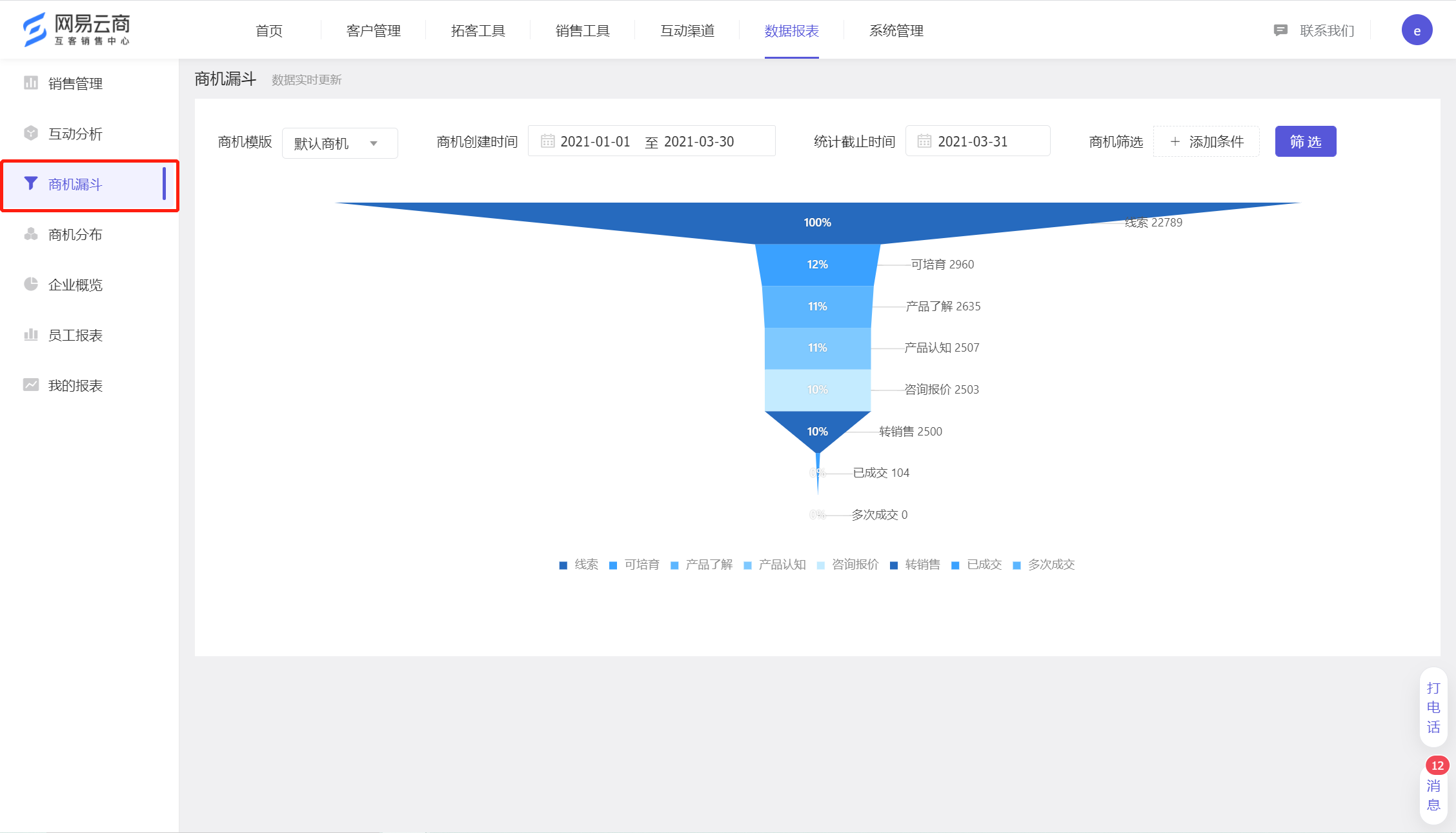This screenshot has height=833, width=1456.
Task: Click calendar icon in 统计截止时间 field
Action: [924, 141]
